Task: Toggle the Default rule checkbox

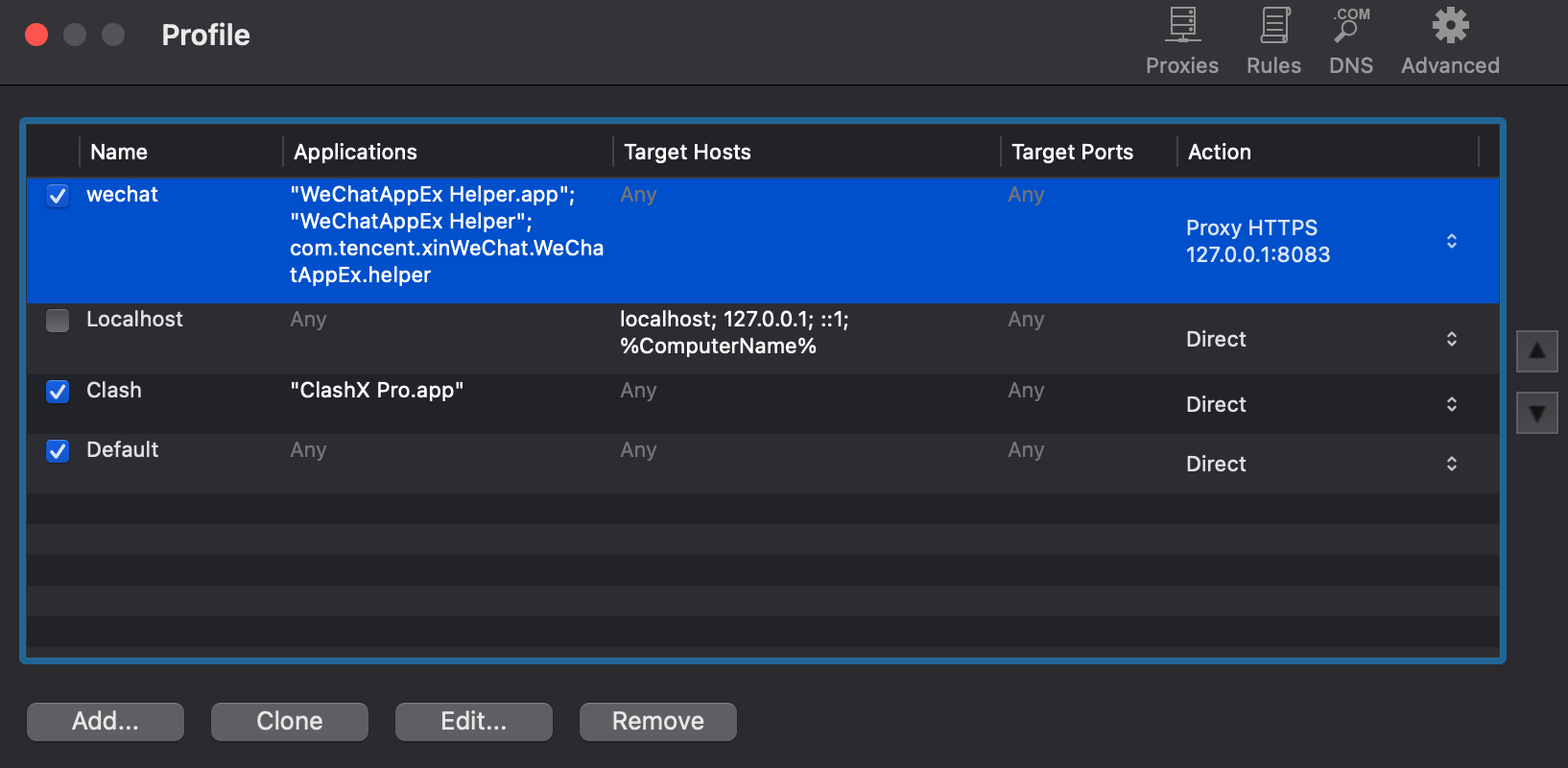Action: click(x=58, y=451)
